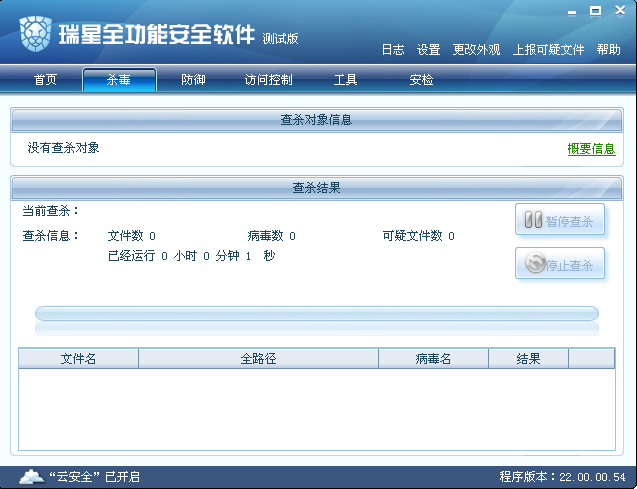Viewport: 637px width, 489px height.
Task: Click 上报可疑文件 to report suspicious file
Action: coord(548,50)
